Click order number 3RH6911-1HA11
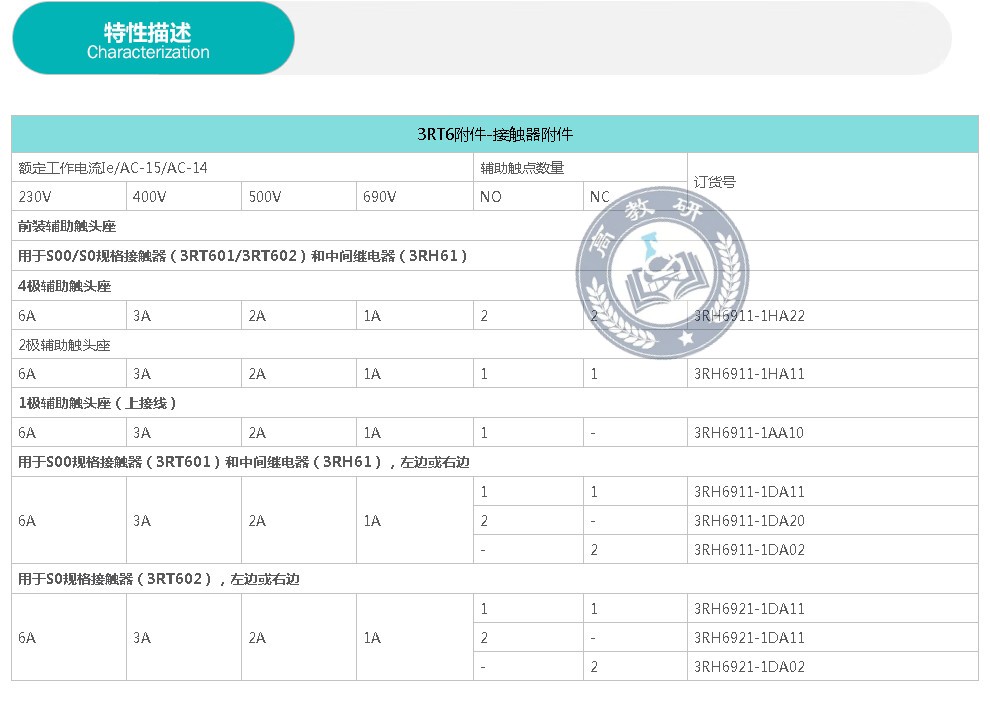990x719 pixels. pos(749,374)
